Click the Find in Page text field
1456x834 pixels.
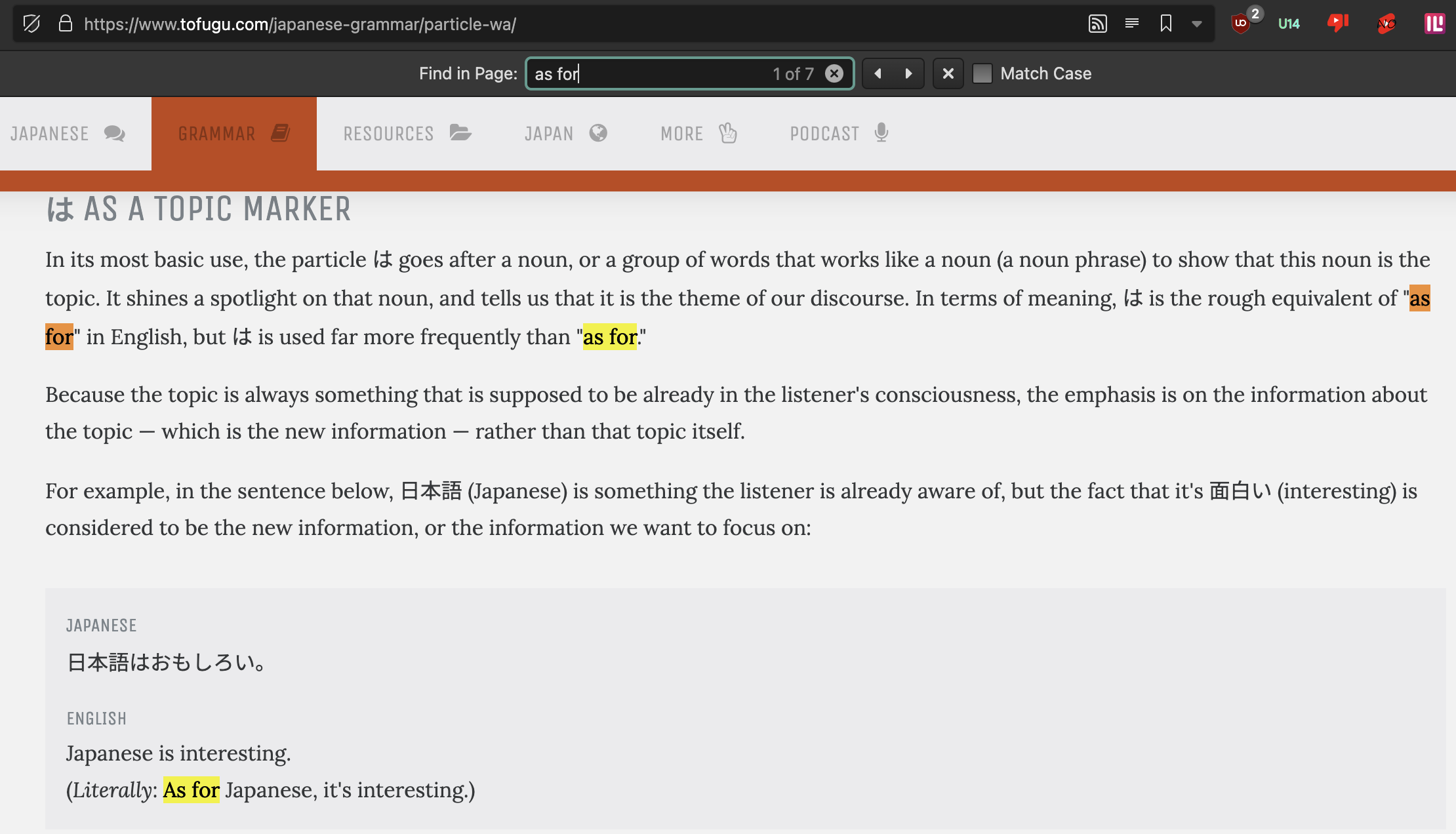[649, 73]
